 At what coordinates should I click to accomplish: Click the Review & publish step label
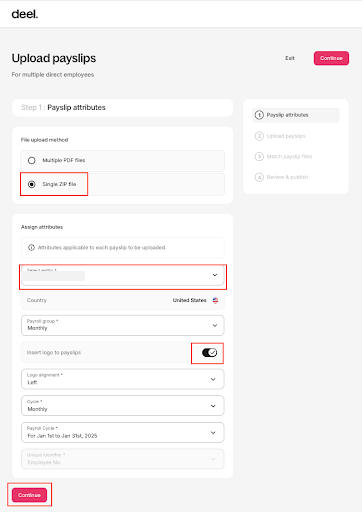(287, 177)
